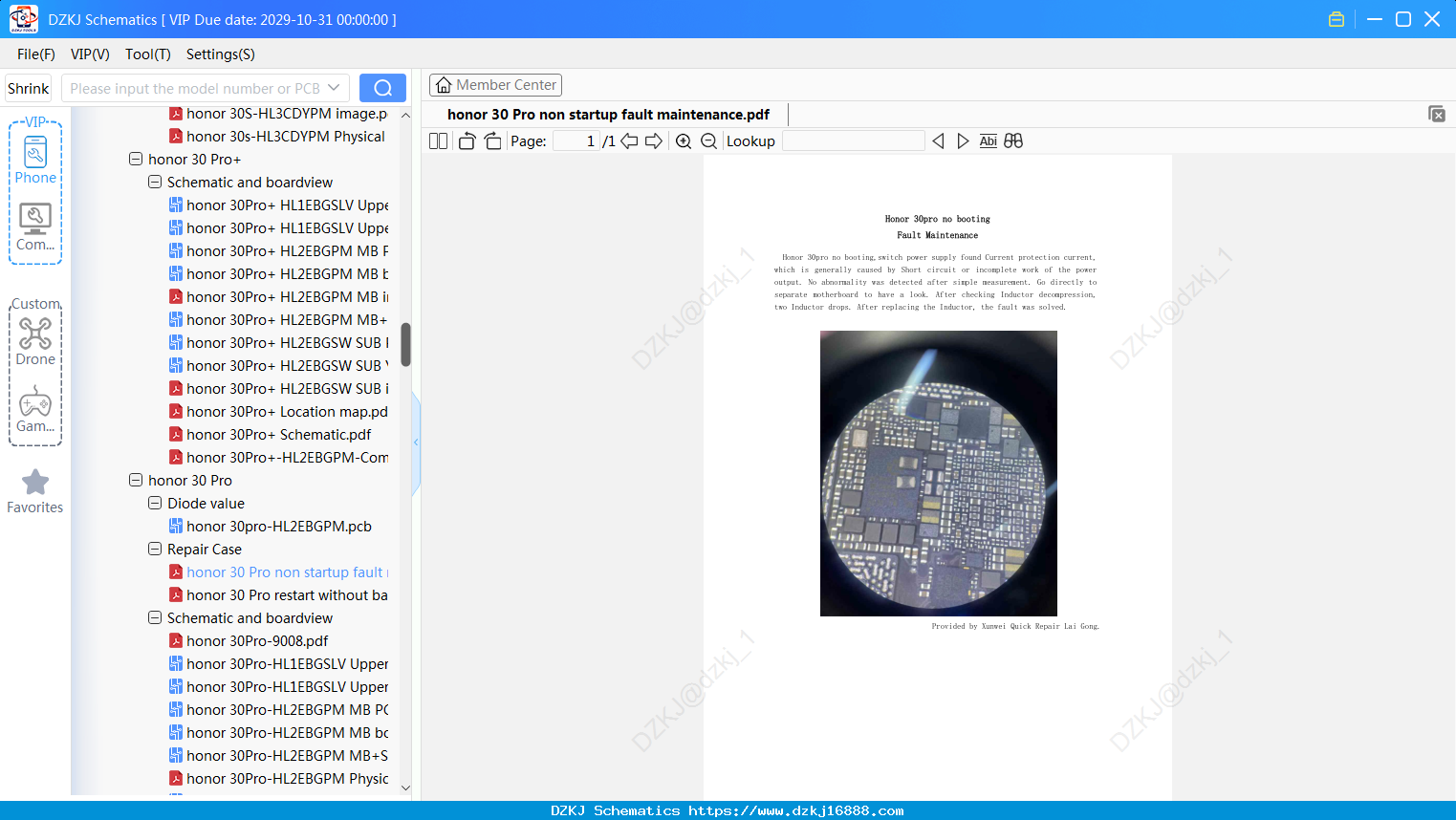Click the tree scroll down arrow
Viewport: 1456px width, 820px height.
coord(405,788)
